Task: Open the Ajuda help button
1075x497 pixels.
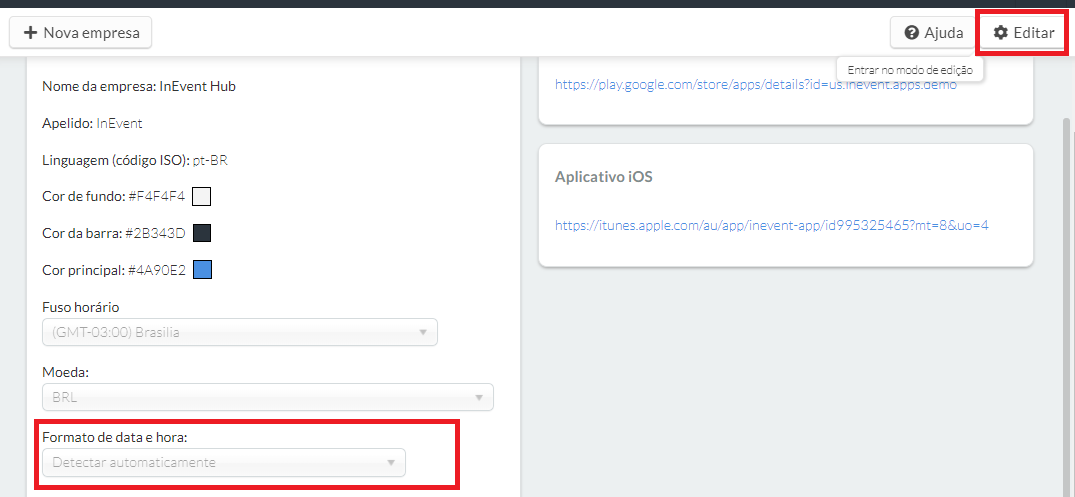Action: pos(934,32)
